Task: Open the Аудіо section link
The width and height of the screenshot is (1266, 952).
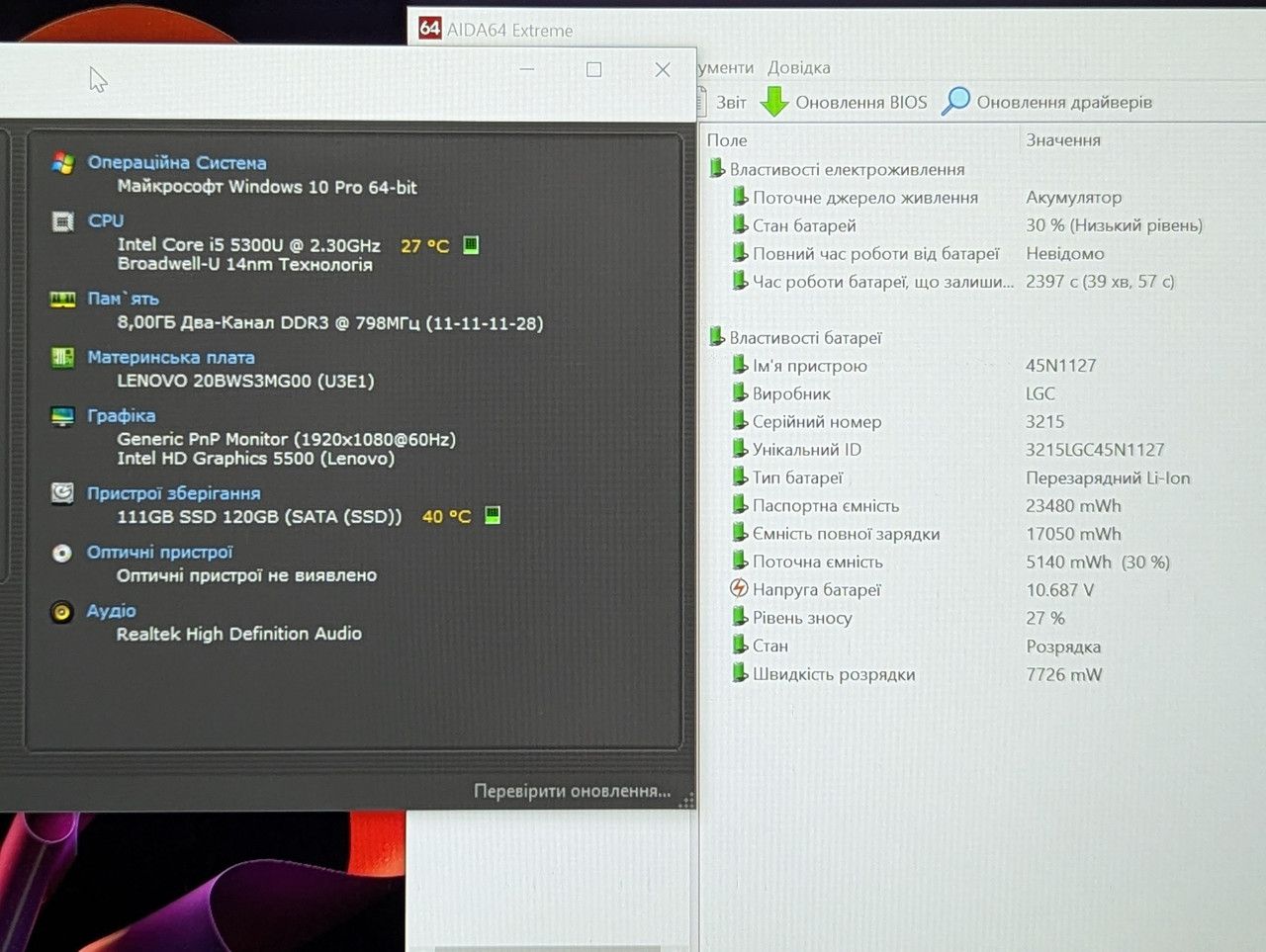Action: (111, 611)
